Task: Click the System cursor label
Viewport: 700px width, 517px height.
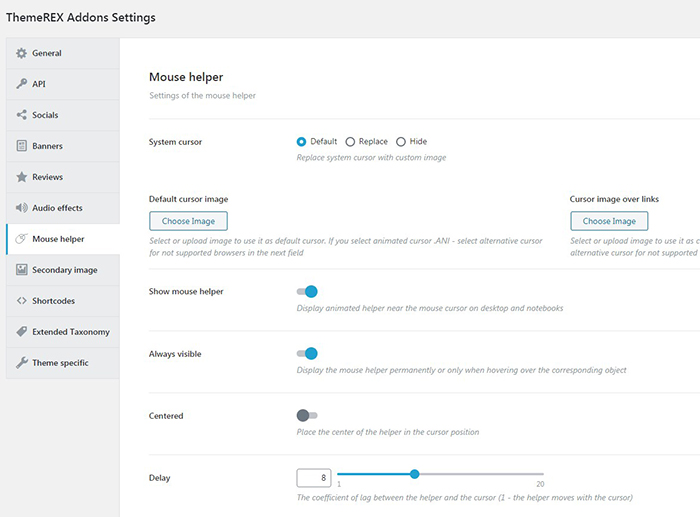Action: tap(175, 142)
